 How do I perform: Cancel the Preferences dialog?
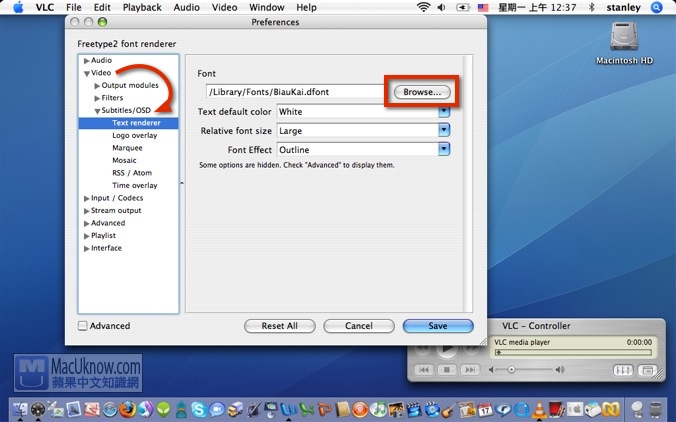pos(359,326)
